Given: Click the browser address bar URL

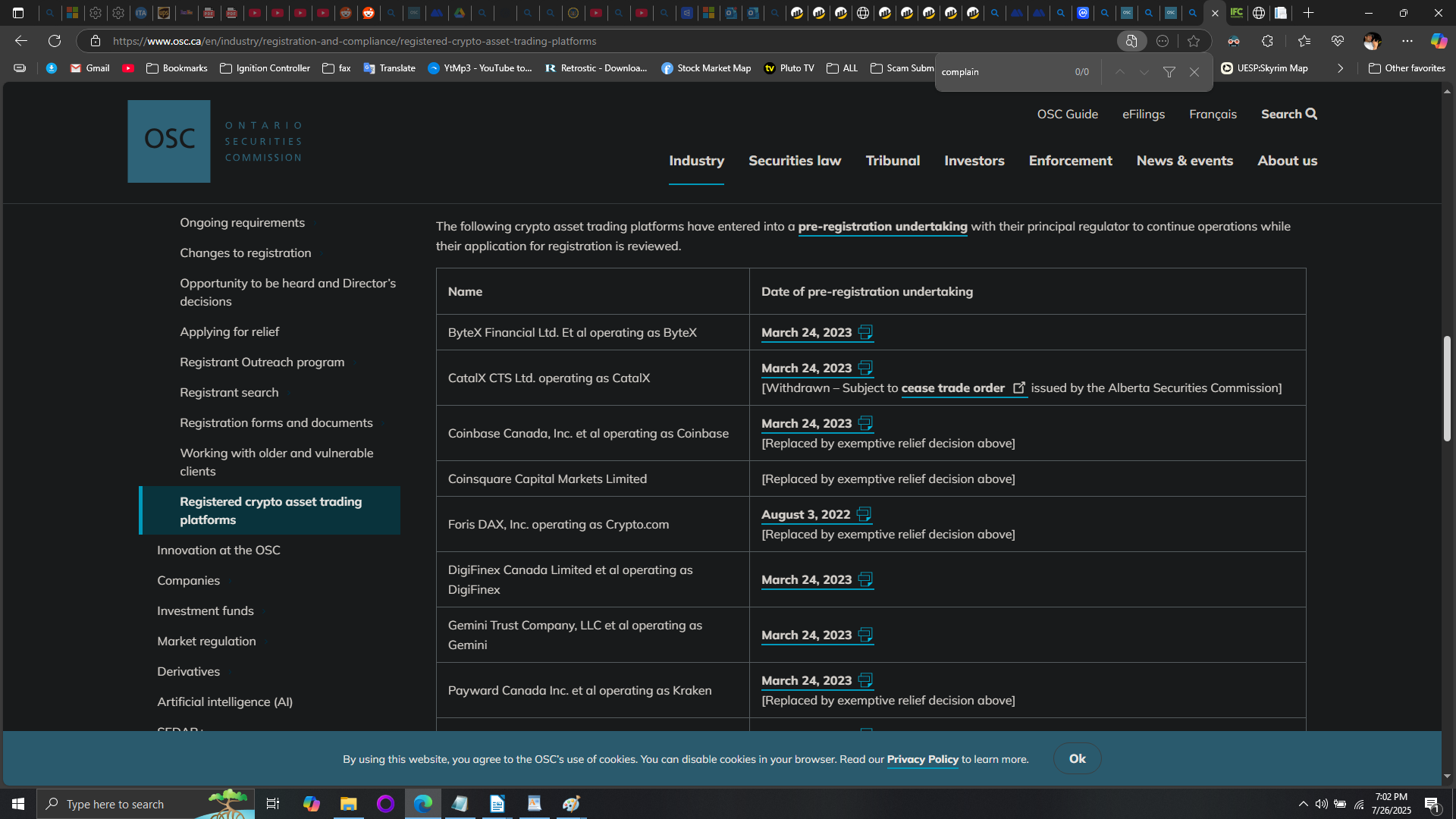Looking at the screenshot, I should point(354,41).
